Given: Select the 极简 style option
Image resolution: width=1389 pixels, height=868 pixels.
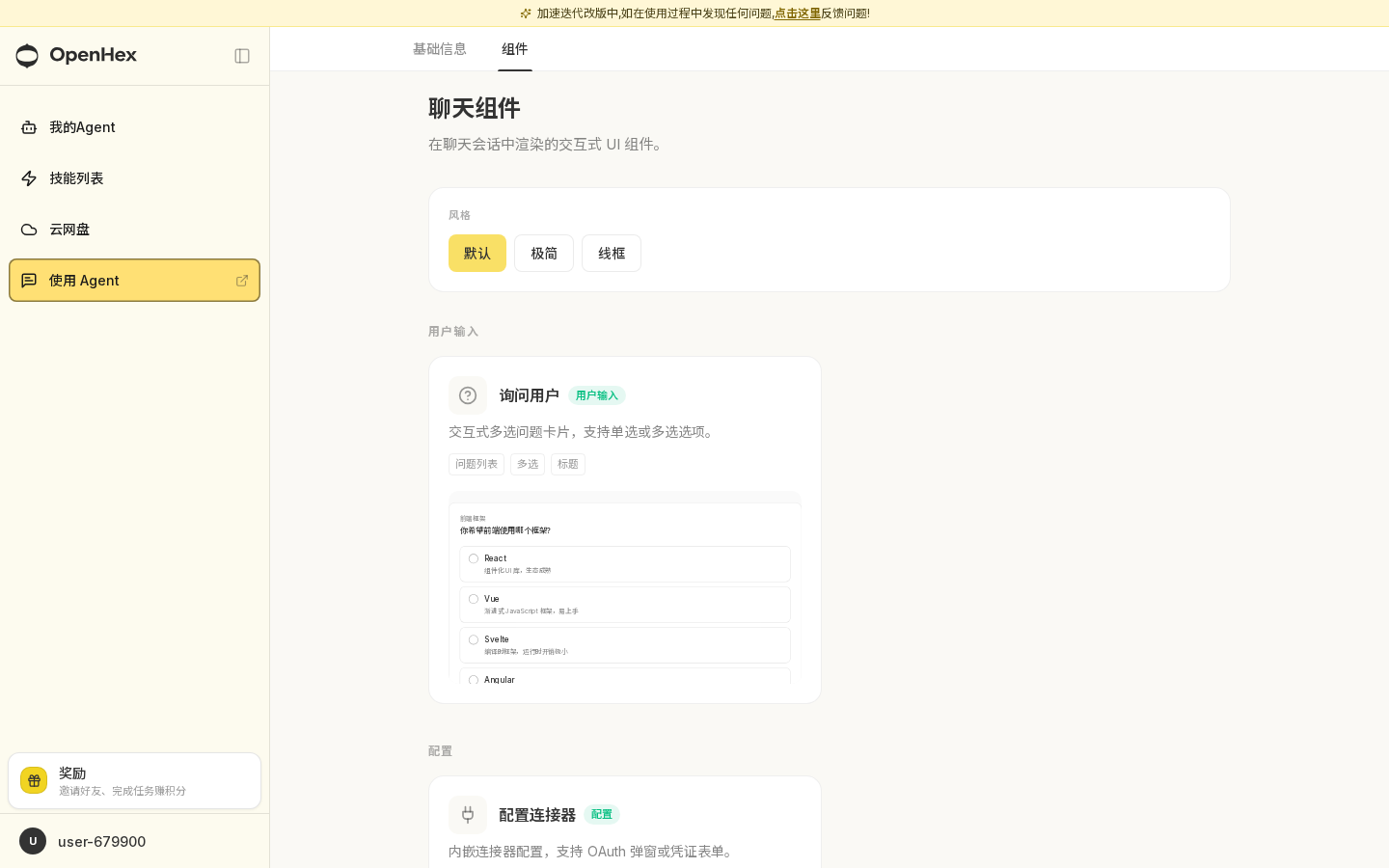Looking at the screenshot, I should [544, 253].
